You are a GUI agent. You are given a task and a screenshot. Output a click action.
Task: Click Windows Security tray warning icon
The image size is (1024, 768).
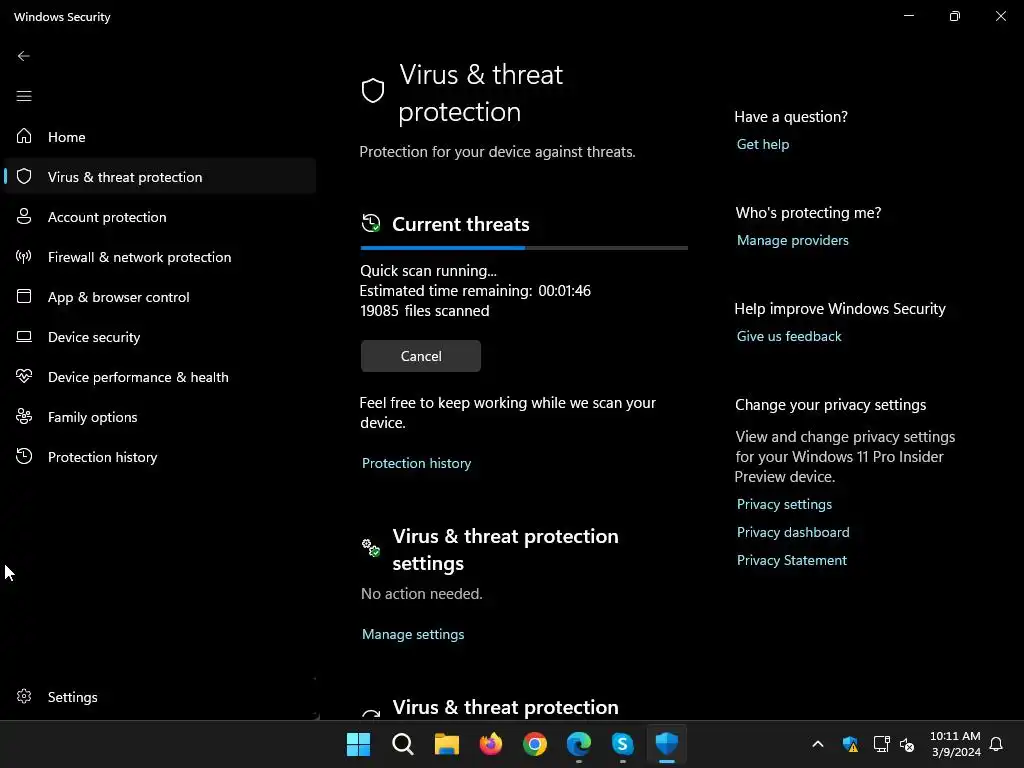pos(850,744)
